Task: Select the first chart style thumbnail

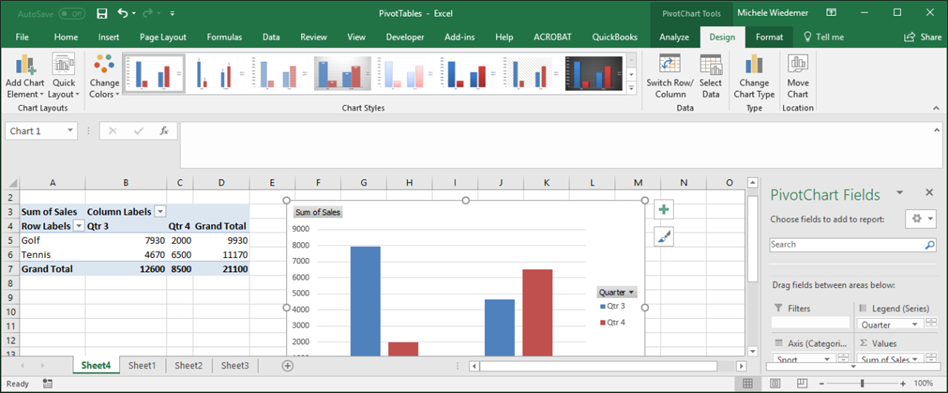Action: [154, 73]
